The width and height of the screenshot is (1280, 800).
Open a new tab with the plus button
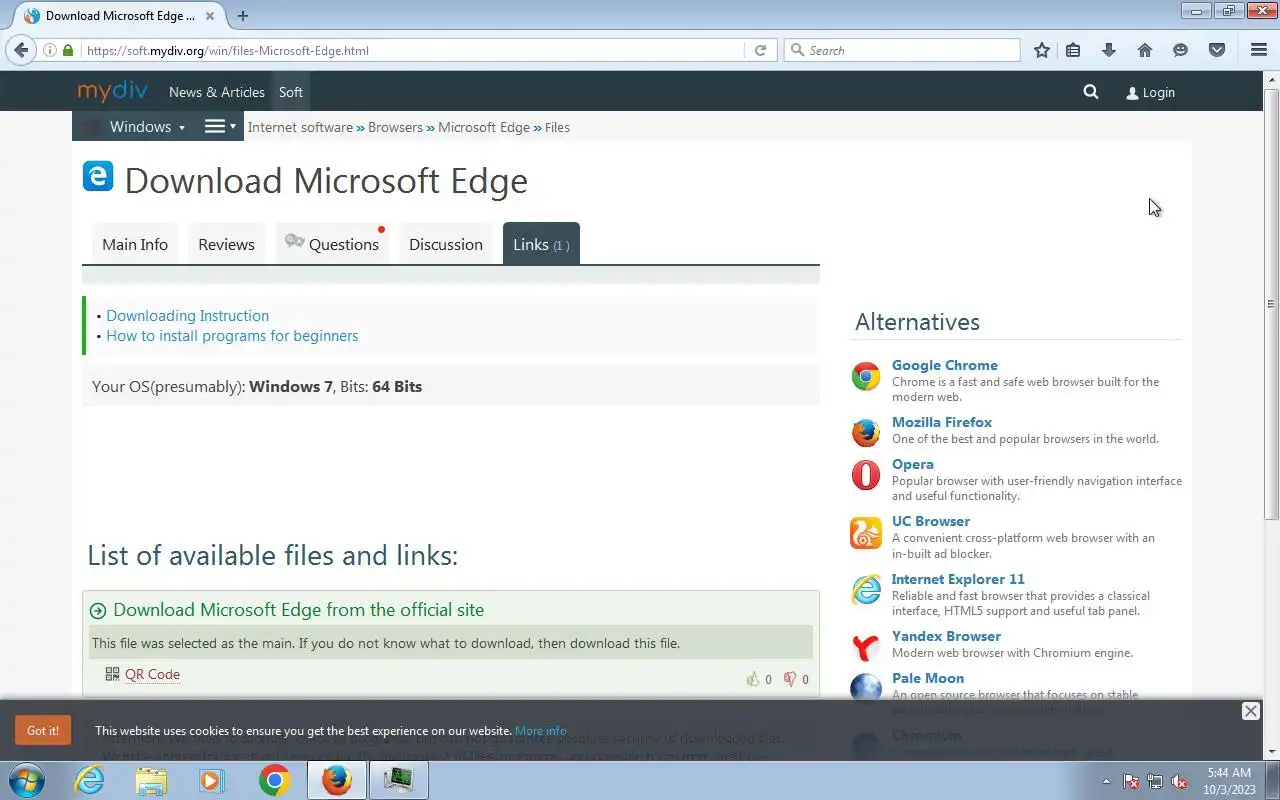(242, 16)
